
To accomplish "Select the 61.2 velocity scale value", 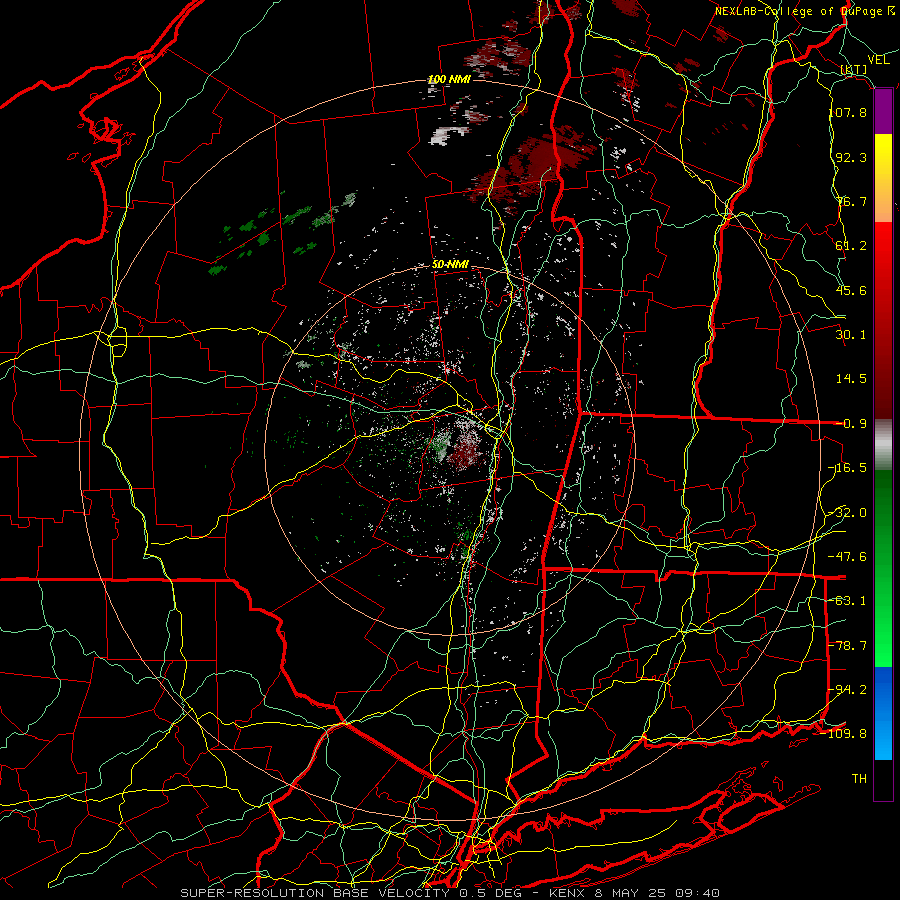I will pos(851,246).
